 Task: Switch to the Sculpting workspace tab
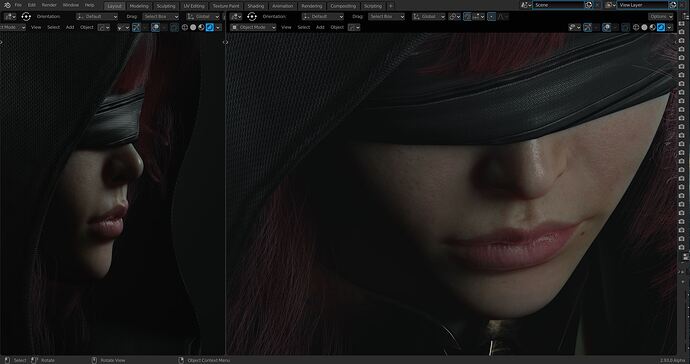(x=166, y=6)
